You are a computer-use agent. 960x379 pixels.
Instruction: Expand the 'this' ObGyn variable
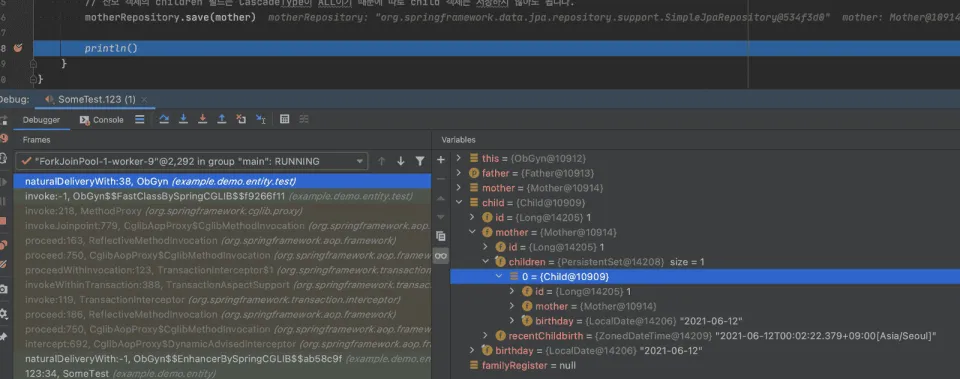tap(458, 159)
